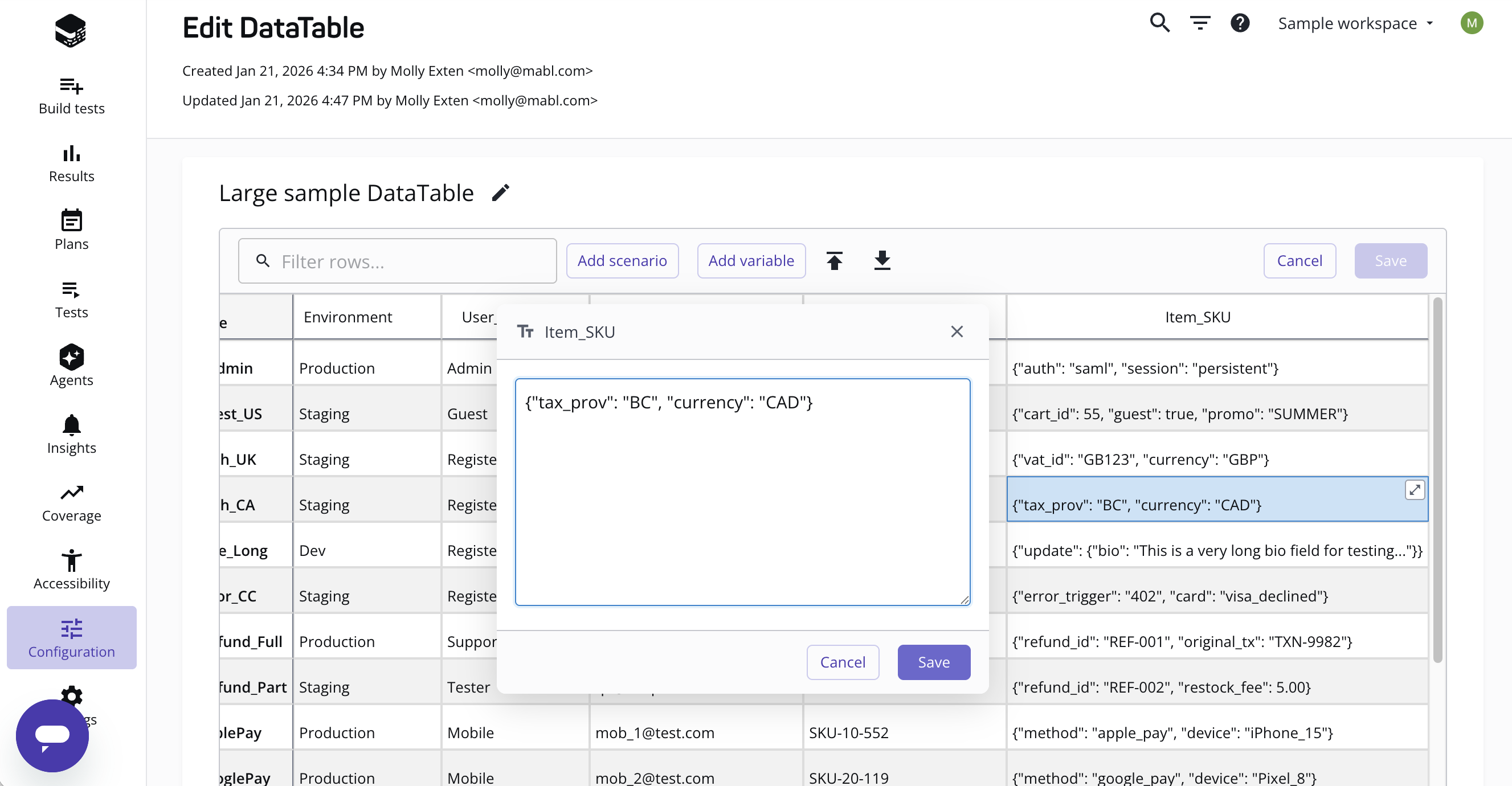
Task: Select Configuration in sidebar
Action: (72, 637)
